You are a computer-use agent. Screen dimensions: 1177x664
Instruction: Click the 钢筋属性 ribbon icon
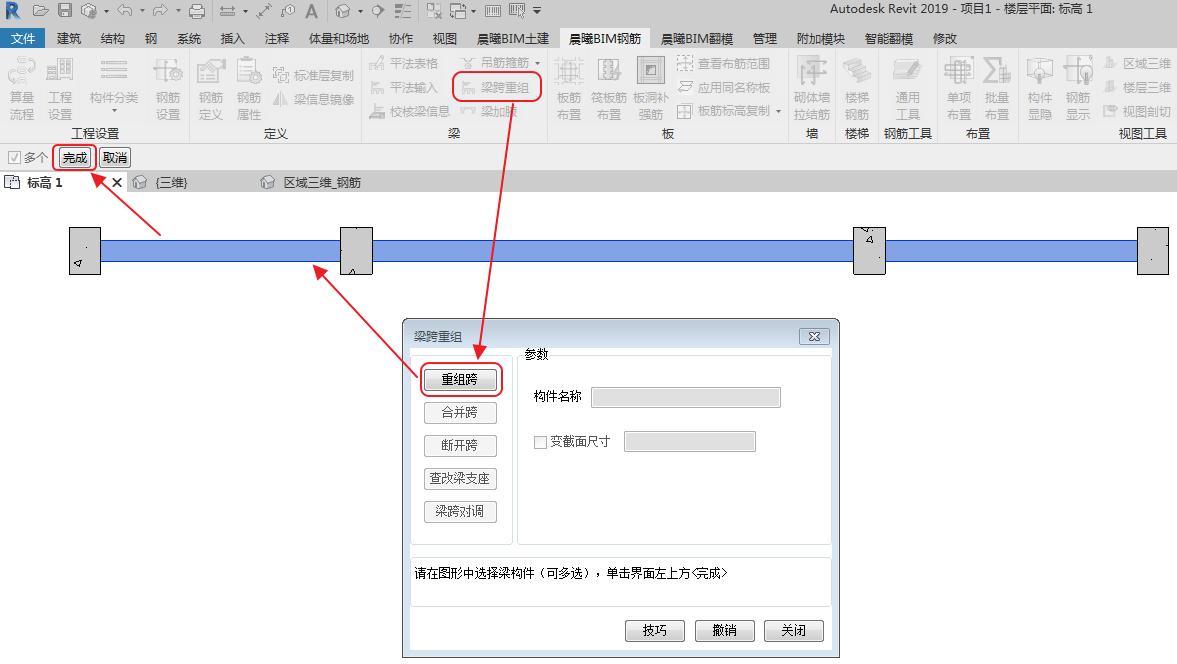point(249,89)
